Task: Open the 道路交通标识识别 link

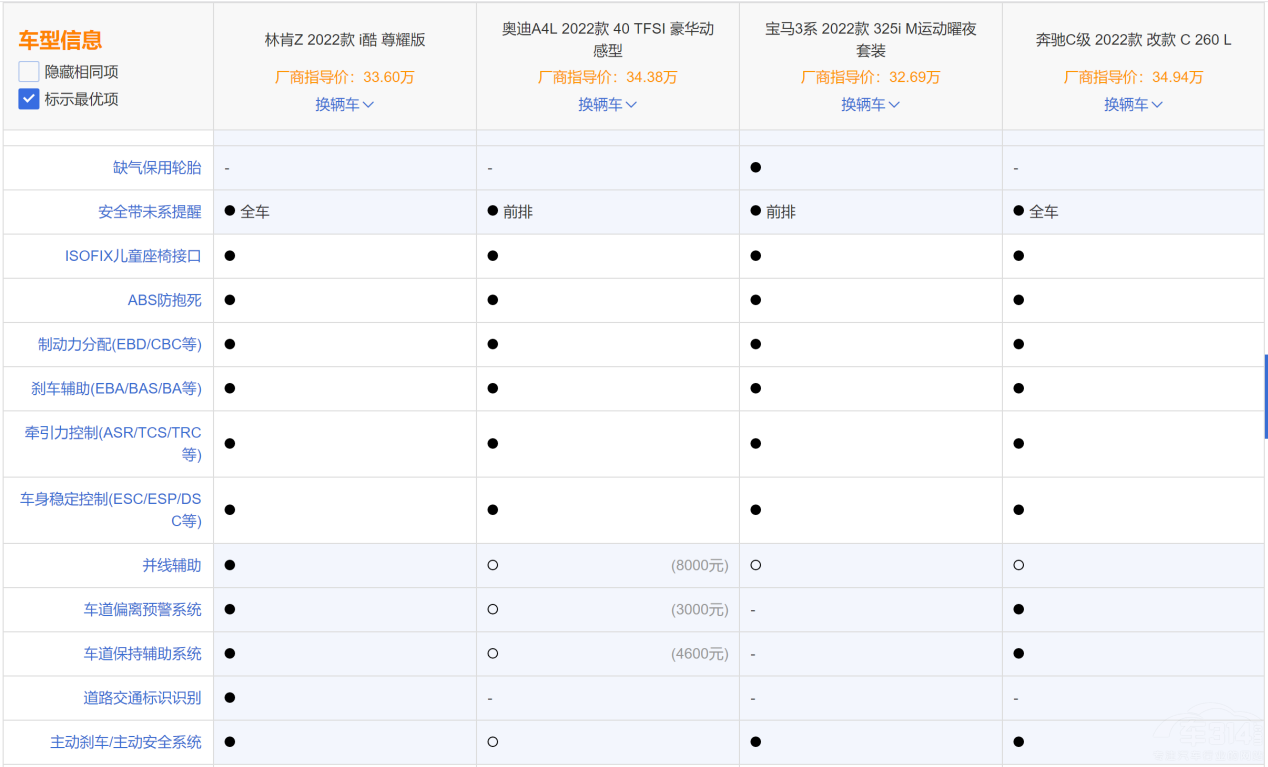Action: click(x=142, y=697)
